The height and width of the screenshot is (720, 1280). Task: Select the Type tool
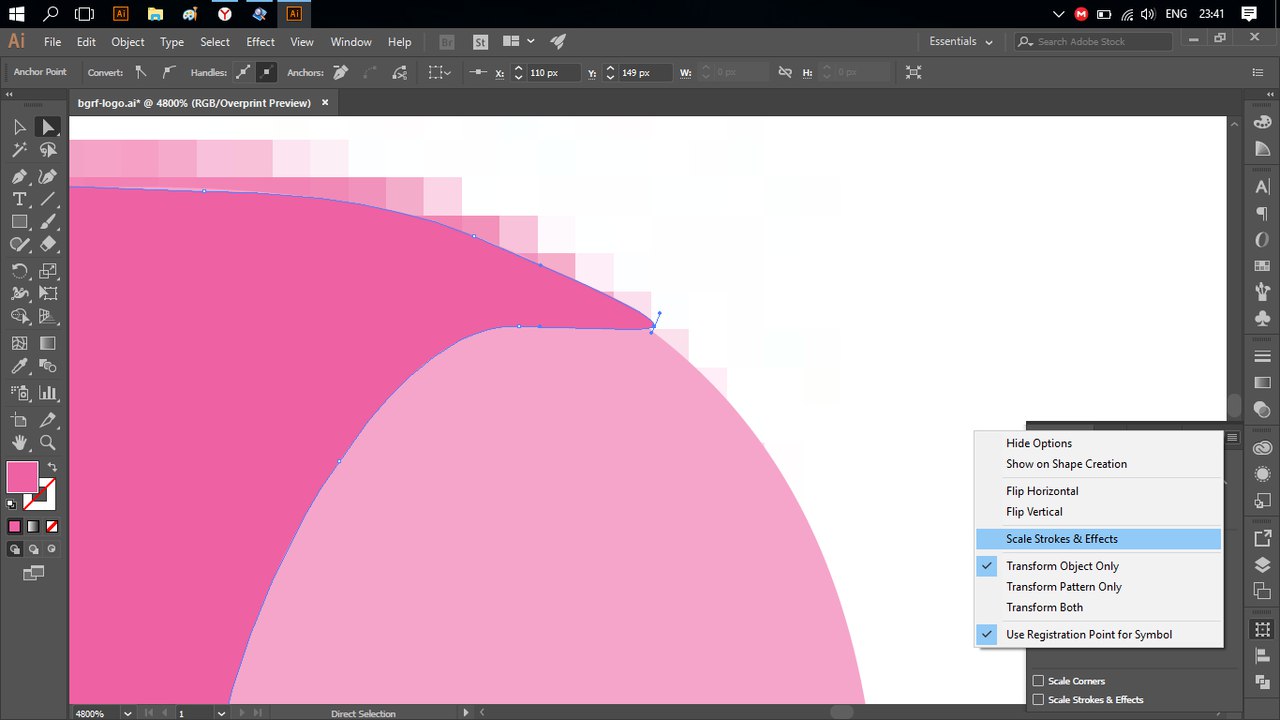[x=19, y=199]
